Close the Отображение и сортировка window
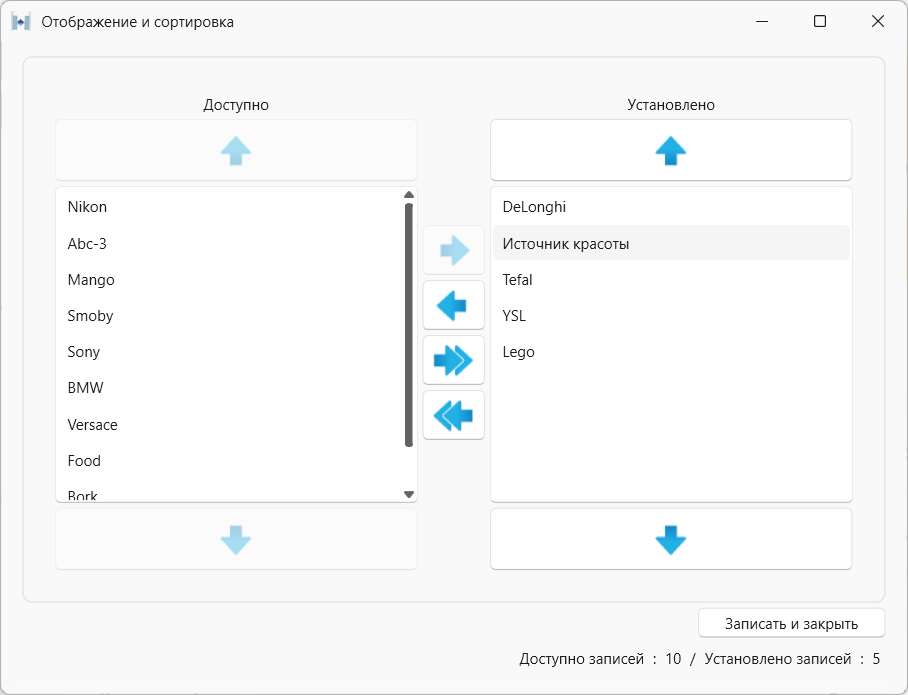The height and width of the screenshot is (695, 908). coord(878,21)
